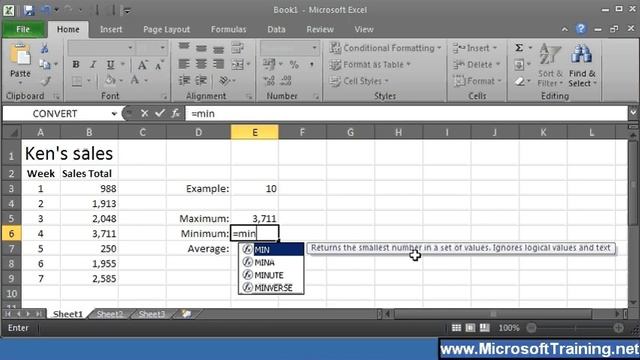Toggle Center text alignment
Viewport: 640px width, 360px height.
click(201, 64)
